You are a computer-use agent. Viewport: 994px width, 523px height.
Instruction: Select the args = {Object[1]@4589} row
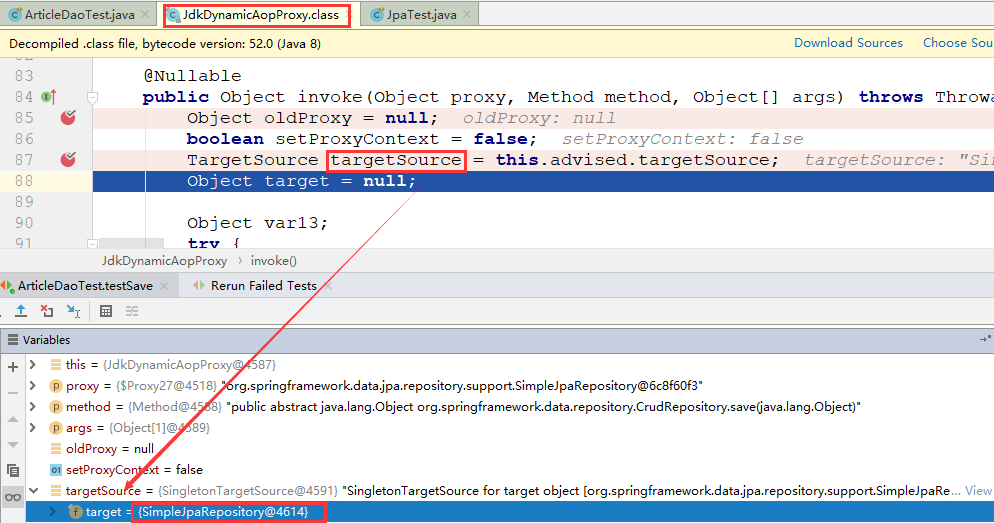coord(510,427)
